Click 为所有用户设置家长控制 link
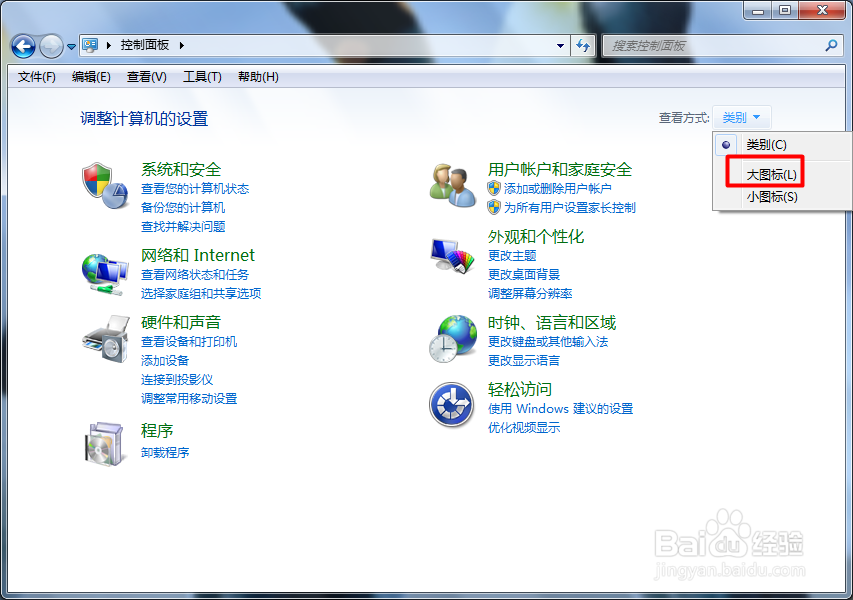Viewport: 853px width, 600px height. pos(570,207)
